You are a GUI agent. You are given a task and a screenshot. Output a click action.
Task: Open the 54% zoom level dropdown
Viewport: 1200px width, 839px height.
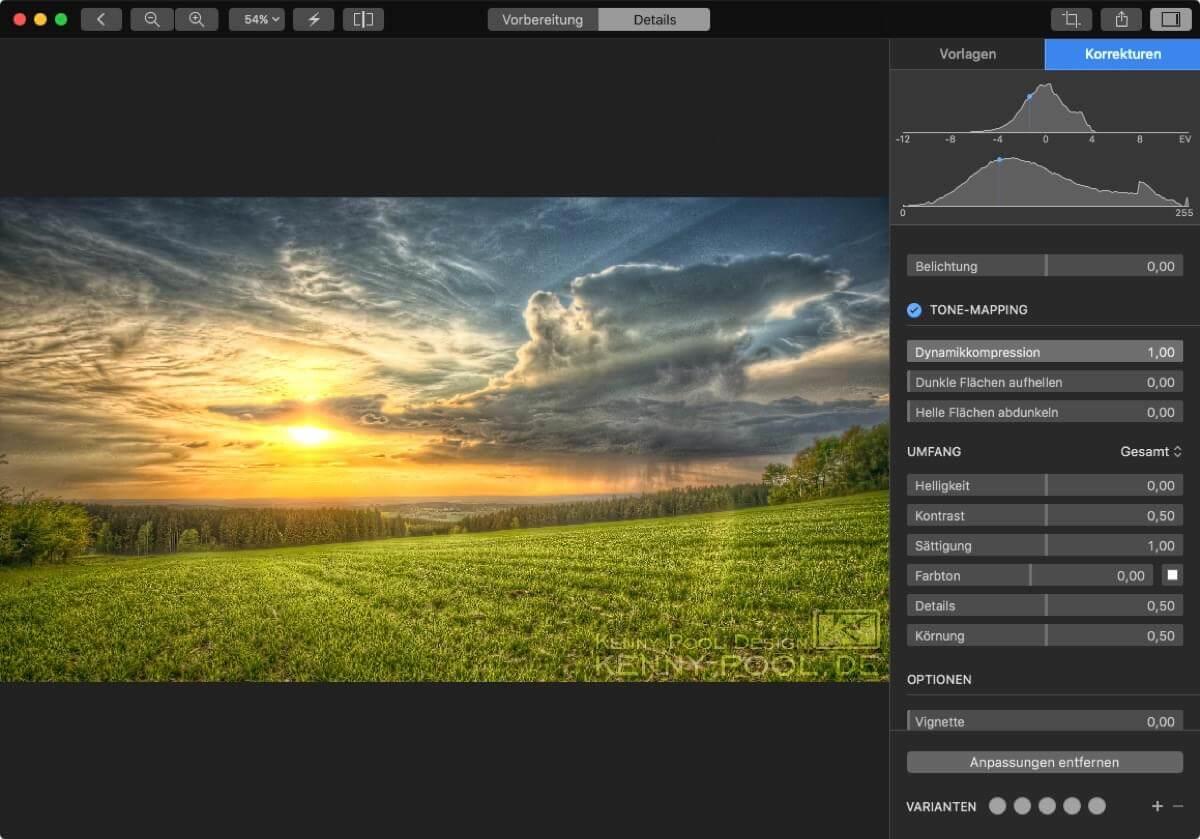[256, 19]
